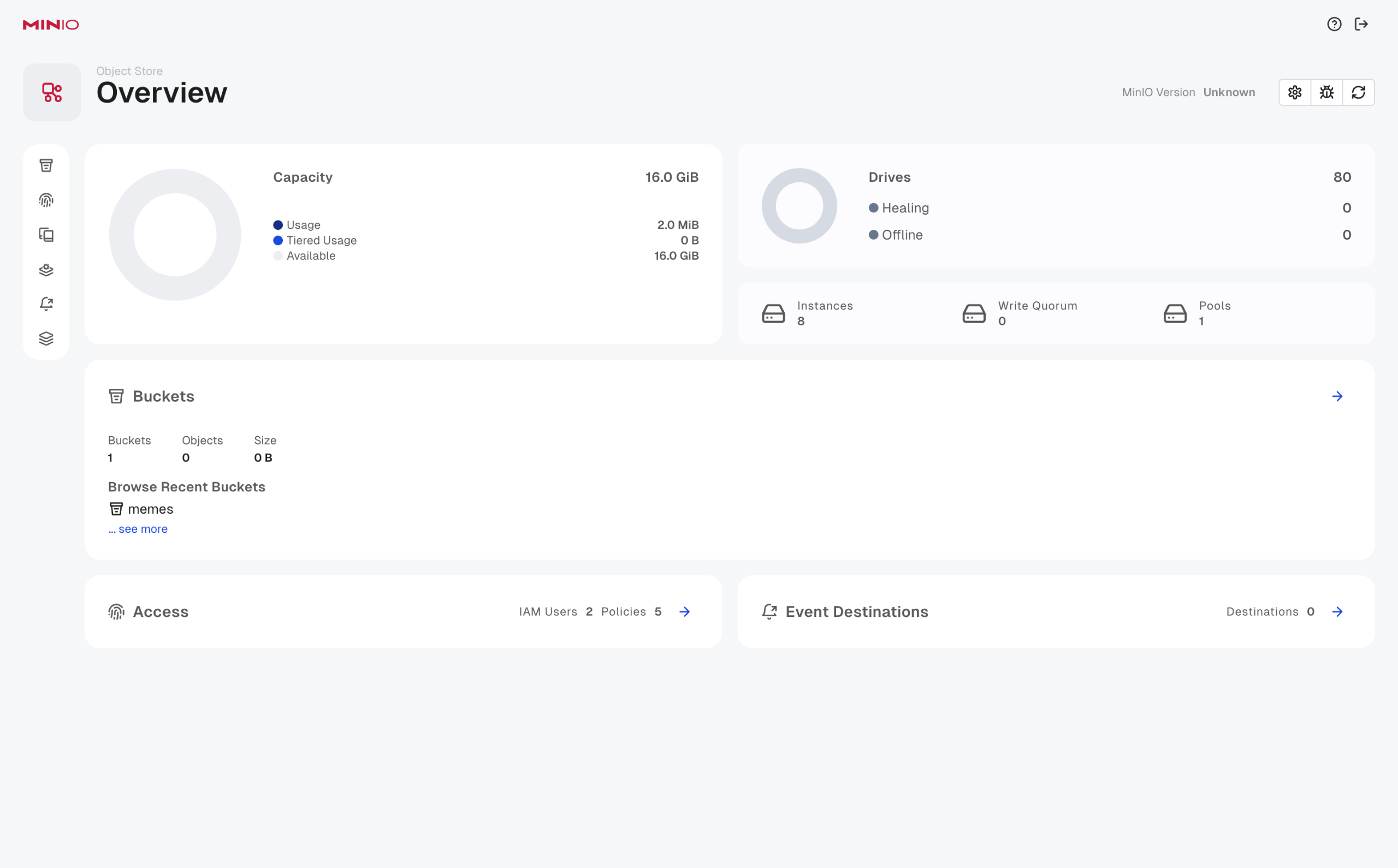Viewport: 1398px width, 868px height.
Task: Click the bottom stacked layers sidebar icon
Action: [46, 338]
